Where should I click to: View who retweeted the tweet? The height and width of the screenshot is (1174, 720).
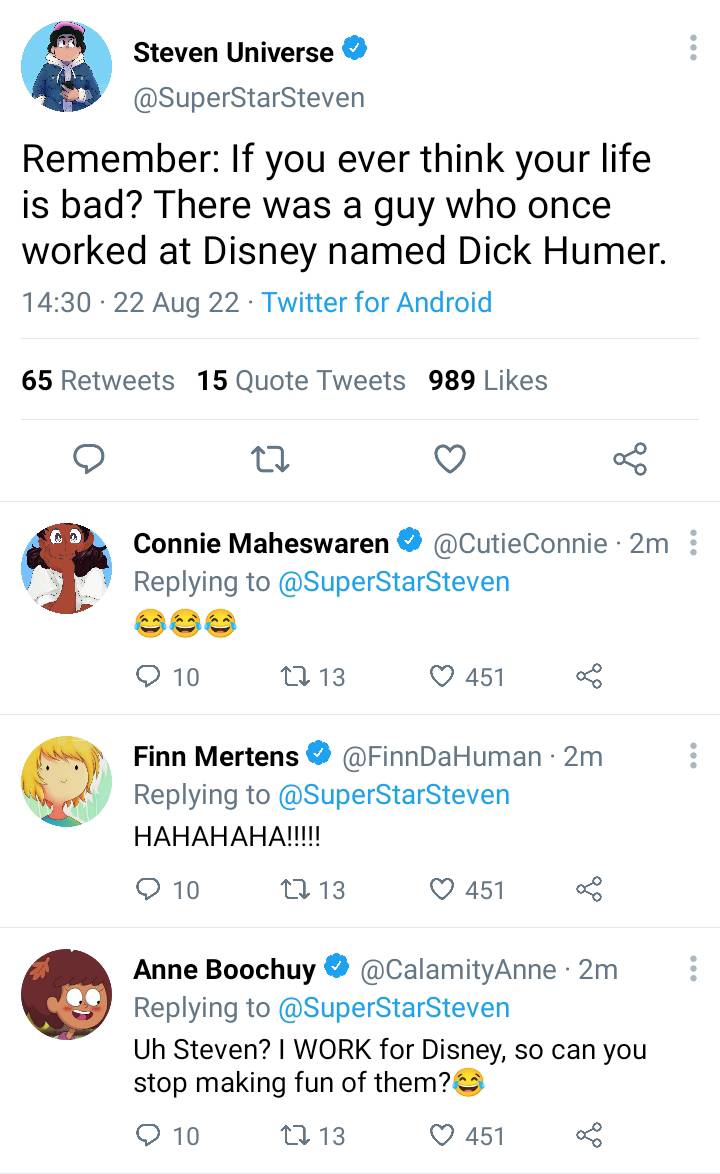pyautogui.click(x=97, y=380)
